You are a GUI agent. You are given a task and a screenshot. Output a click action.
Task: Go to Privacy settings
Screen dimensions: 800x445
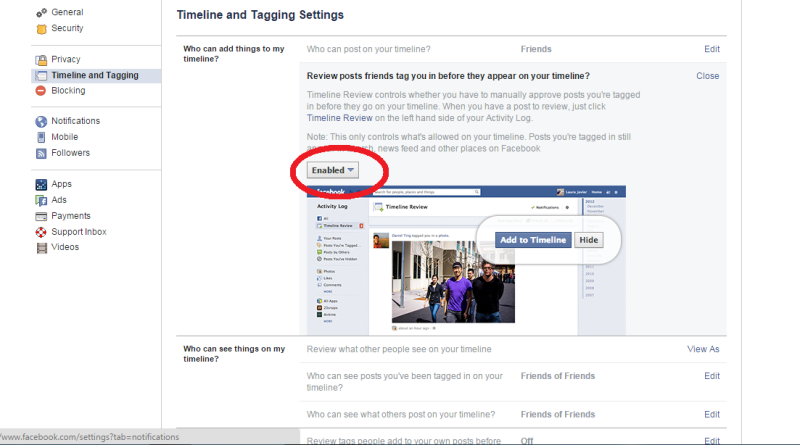[x=66, y=59]
